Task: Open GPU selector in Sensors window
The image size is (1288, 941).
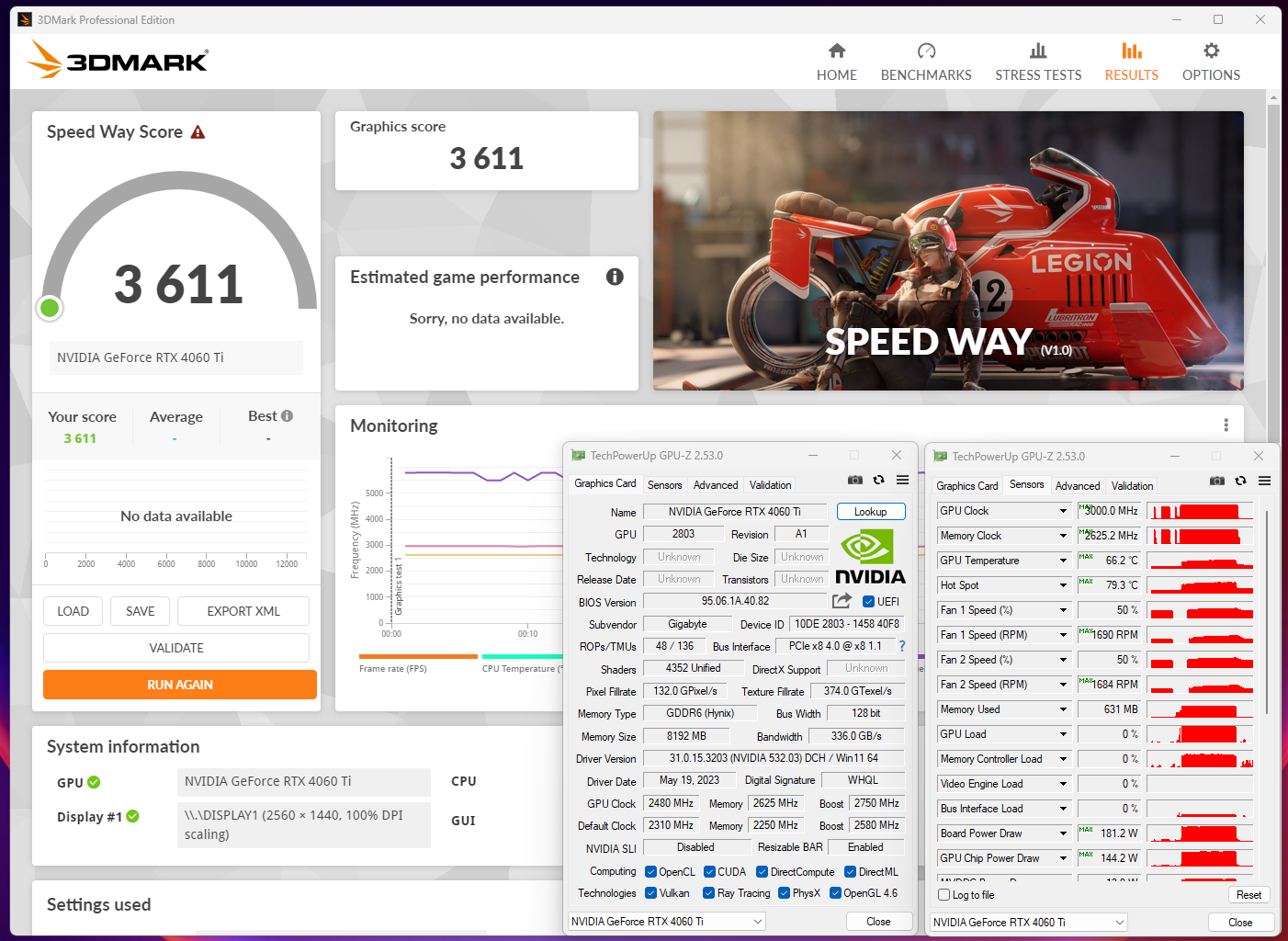Action: (1029, 923)
